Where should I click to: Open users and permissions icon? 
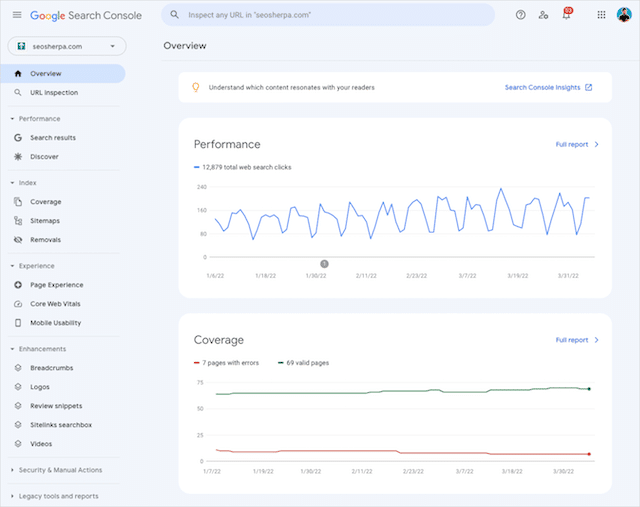(543, 15)
